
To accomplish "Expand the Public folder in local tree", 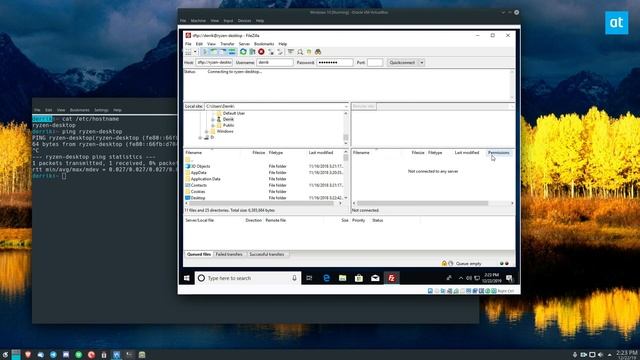I will click(213, 125).
